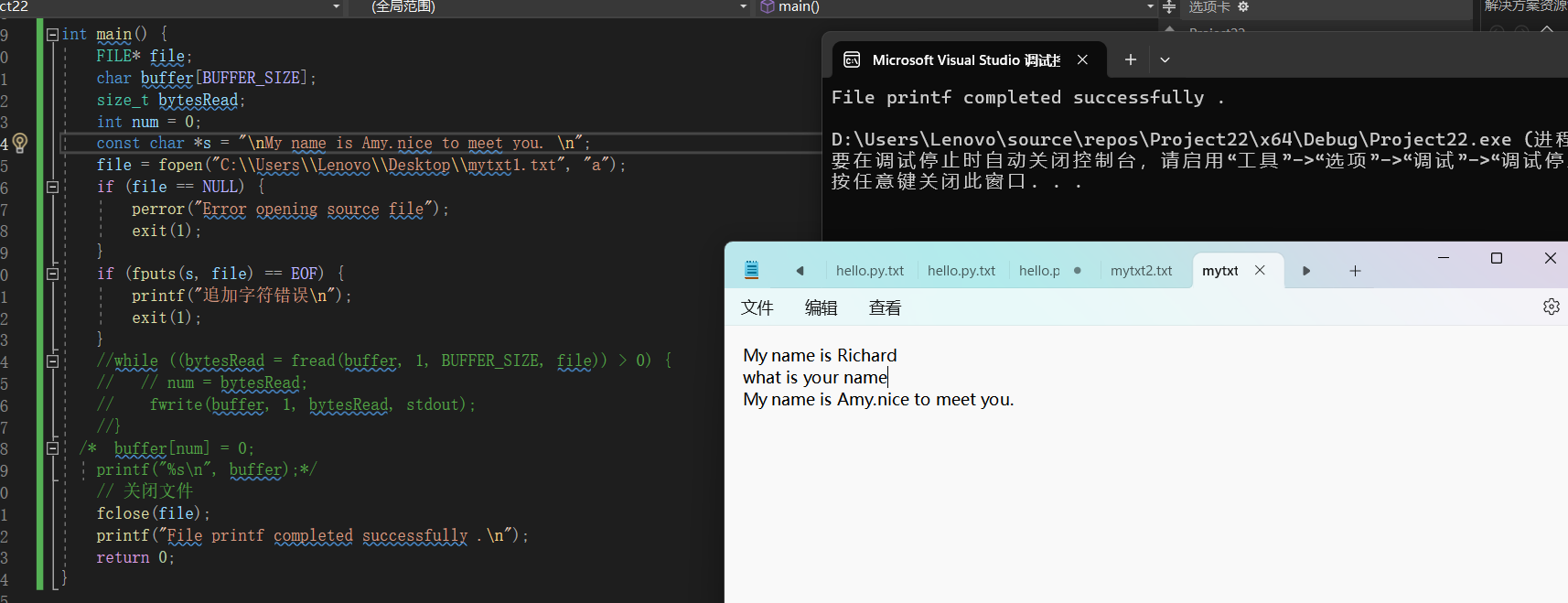1568x603 pixels.
Task: Open the terminal profiles dropdown chevron
Action: 1165,59
